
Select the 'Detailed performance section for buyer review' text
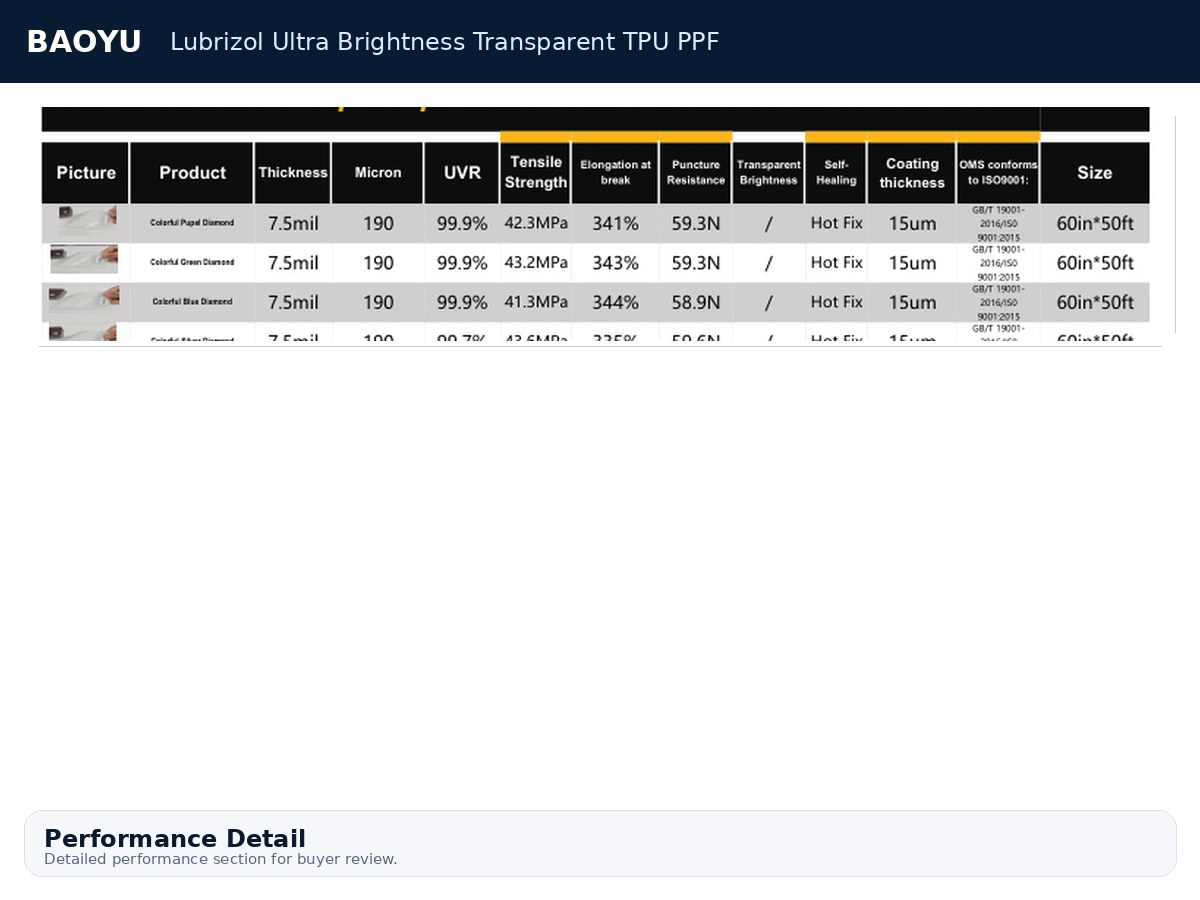point(221,859)
